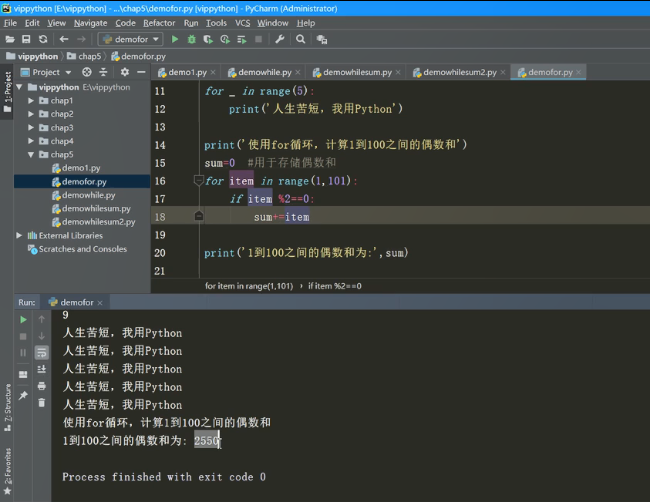Open the VCS menu
The width and height of the screenshot is (650, 502).
pyautogui.click(x=243, y=23)
